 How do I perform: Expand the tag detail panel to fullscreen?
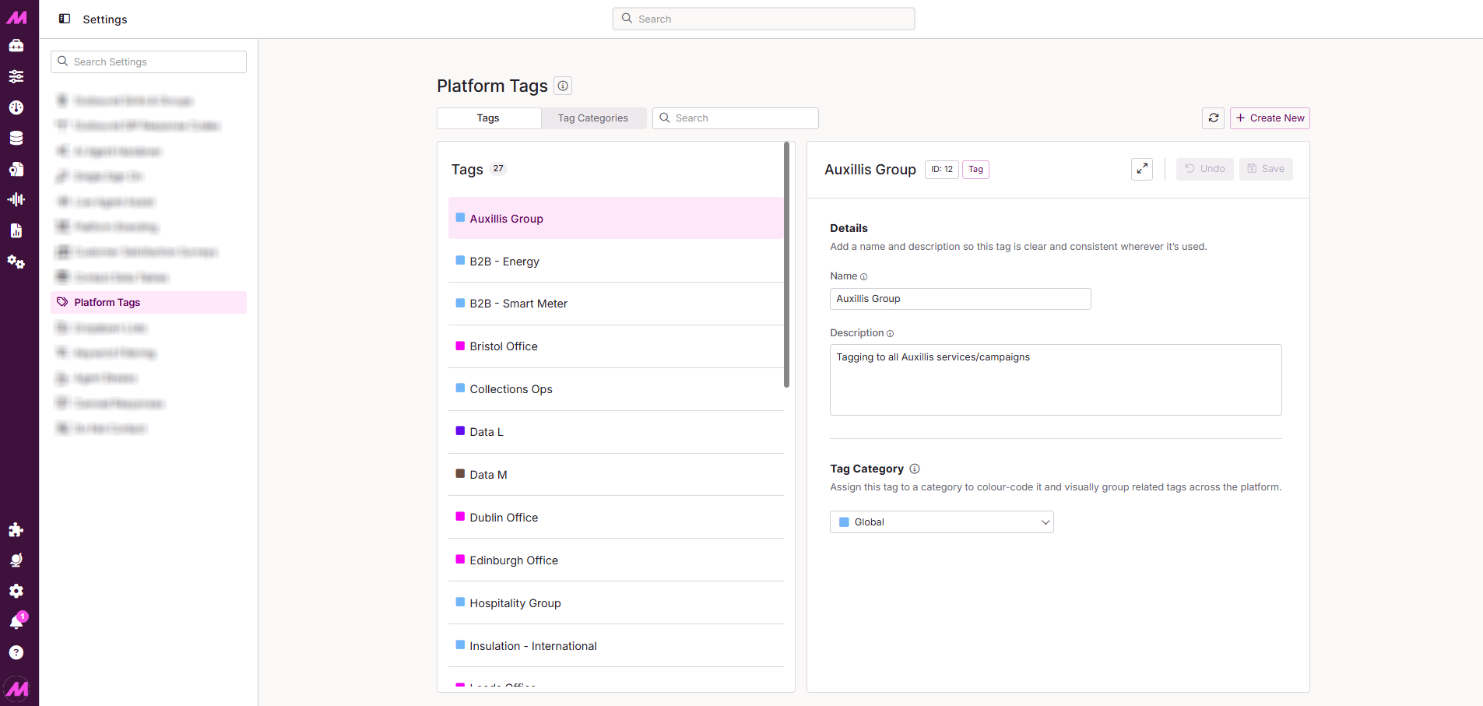[x=1142, y=169]
